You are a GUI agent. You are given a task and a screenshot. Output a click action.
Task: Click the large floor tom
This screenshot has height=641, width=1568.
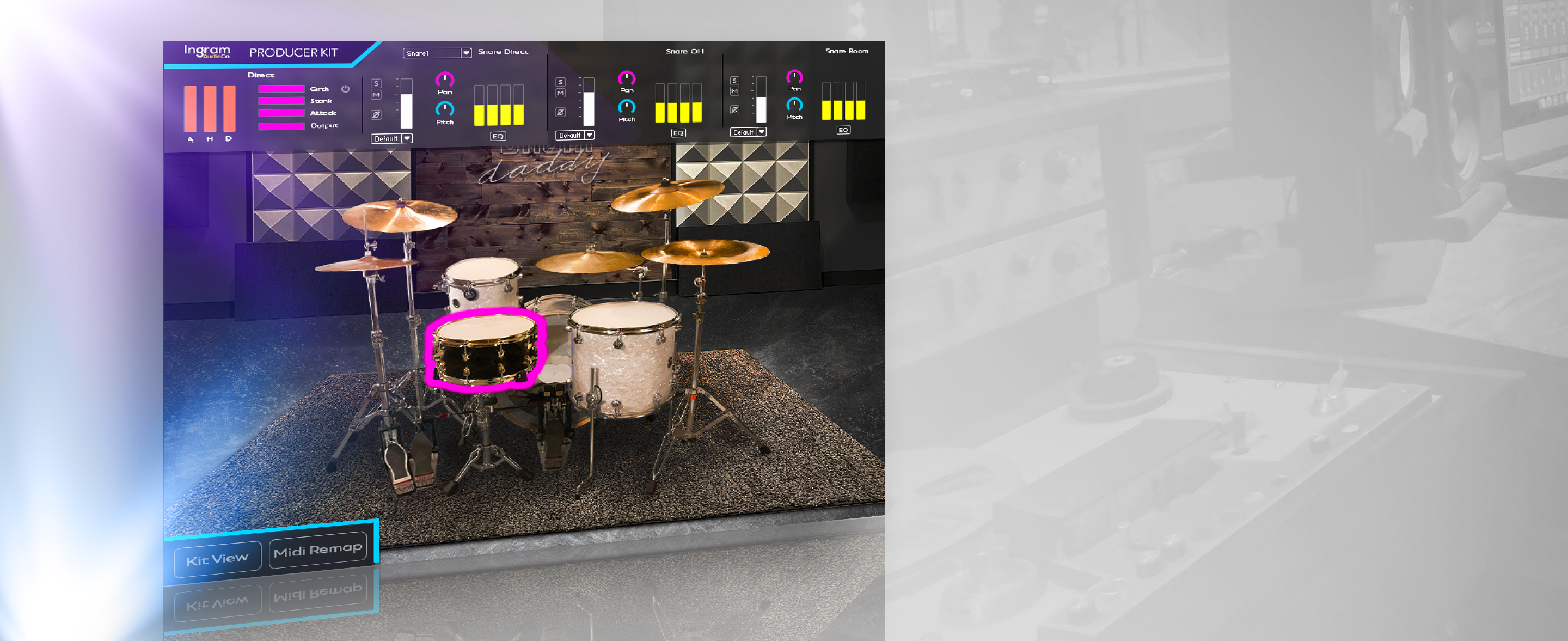(x=623, y=359)
